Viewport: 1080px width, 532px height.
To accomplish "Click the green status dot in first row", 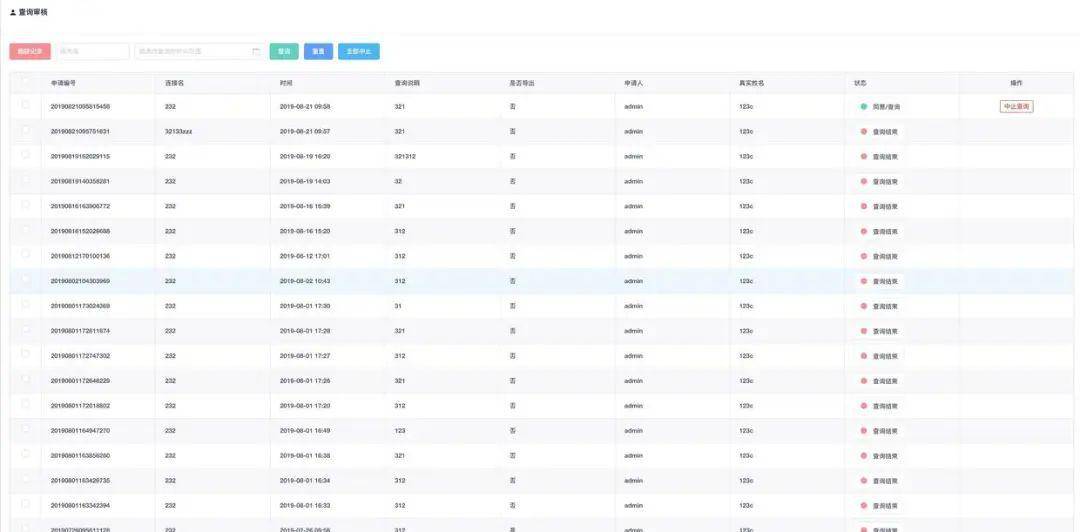I will (x=864, y=106).
